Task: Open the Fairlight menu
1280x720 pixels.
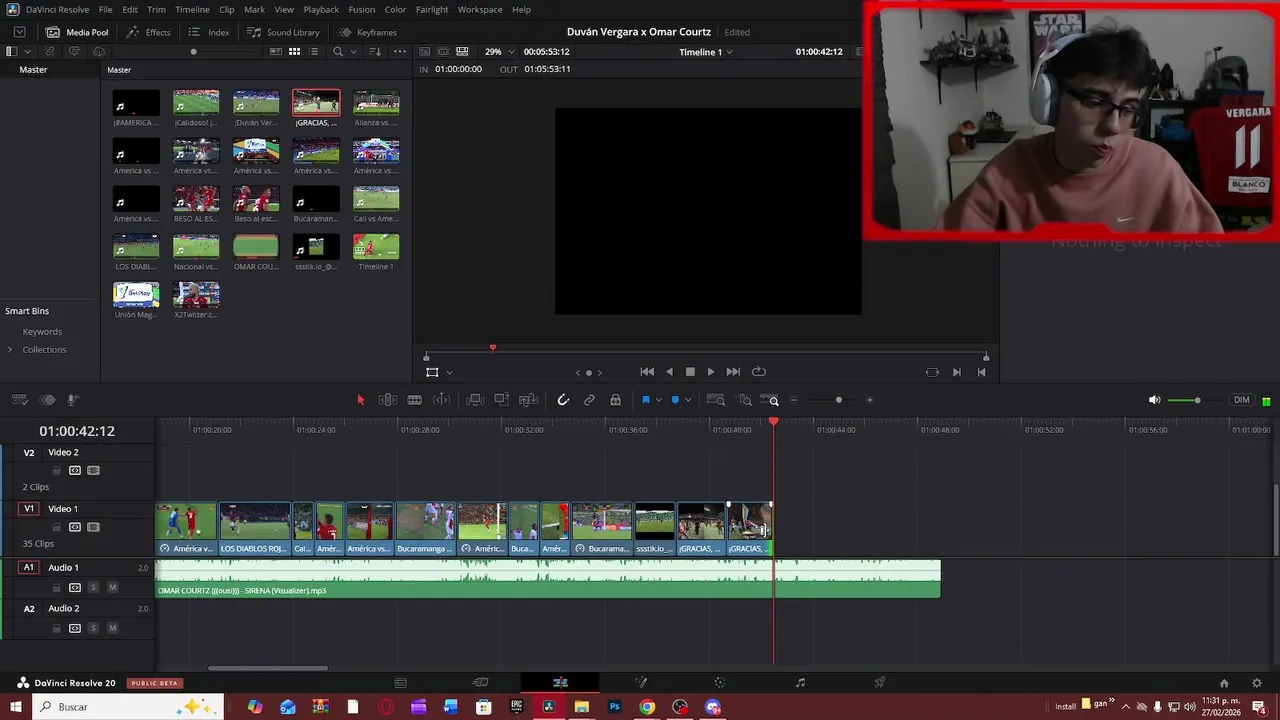Action: coord(432,9)
